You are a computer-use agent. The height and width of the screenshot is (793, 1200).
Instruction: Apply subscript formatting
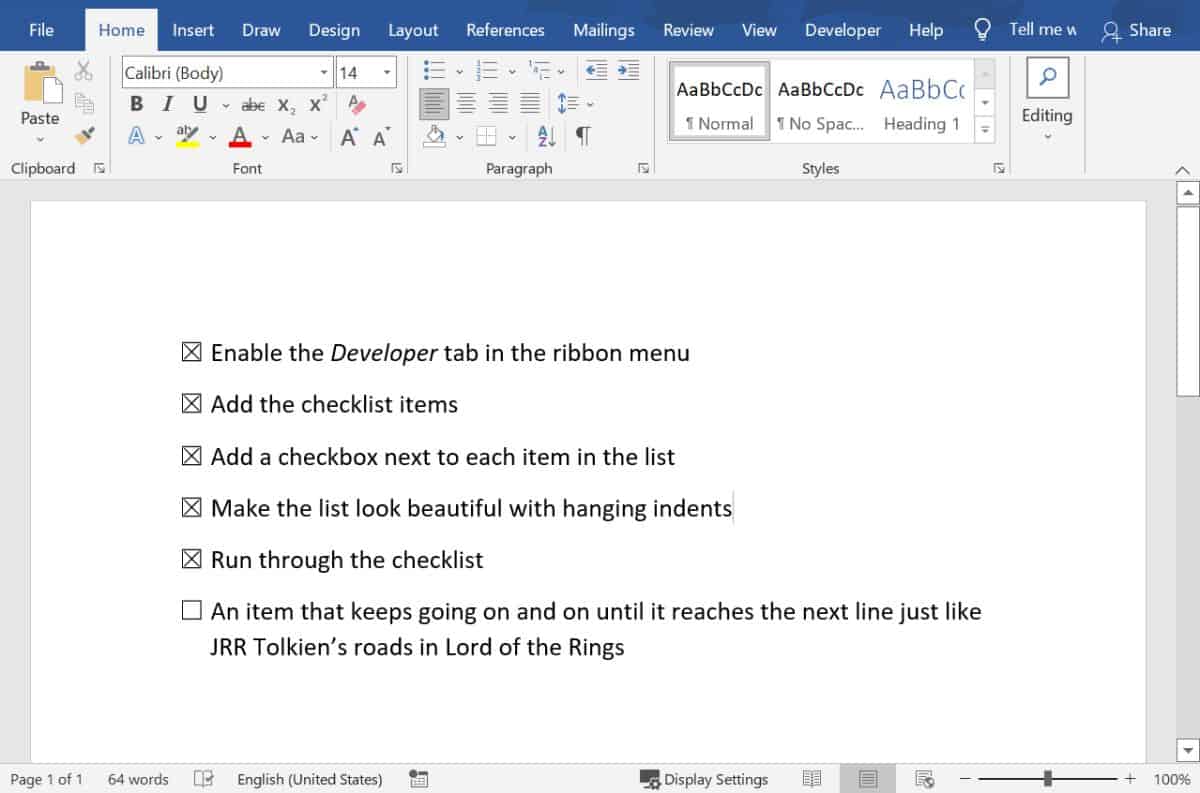(284, 104)
